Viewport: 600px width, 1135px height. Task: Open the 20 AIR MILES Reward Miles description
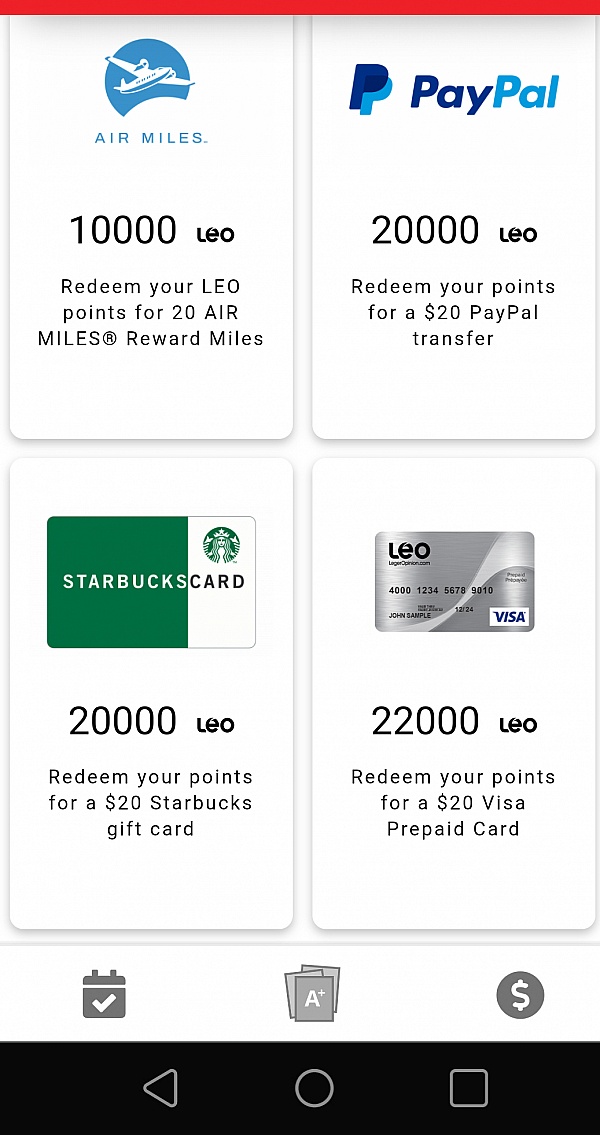point(151,313)
